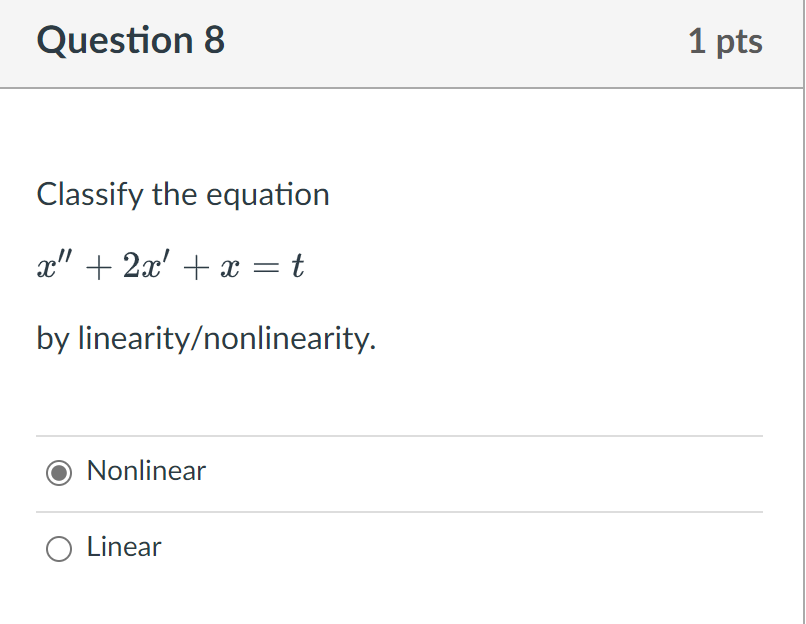
Task: Click the Nonlinear answer label text
Action: (x=146, y=471)
